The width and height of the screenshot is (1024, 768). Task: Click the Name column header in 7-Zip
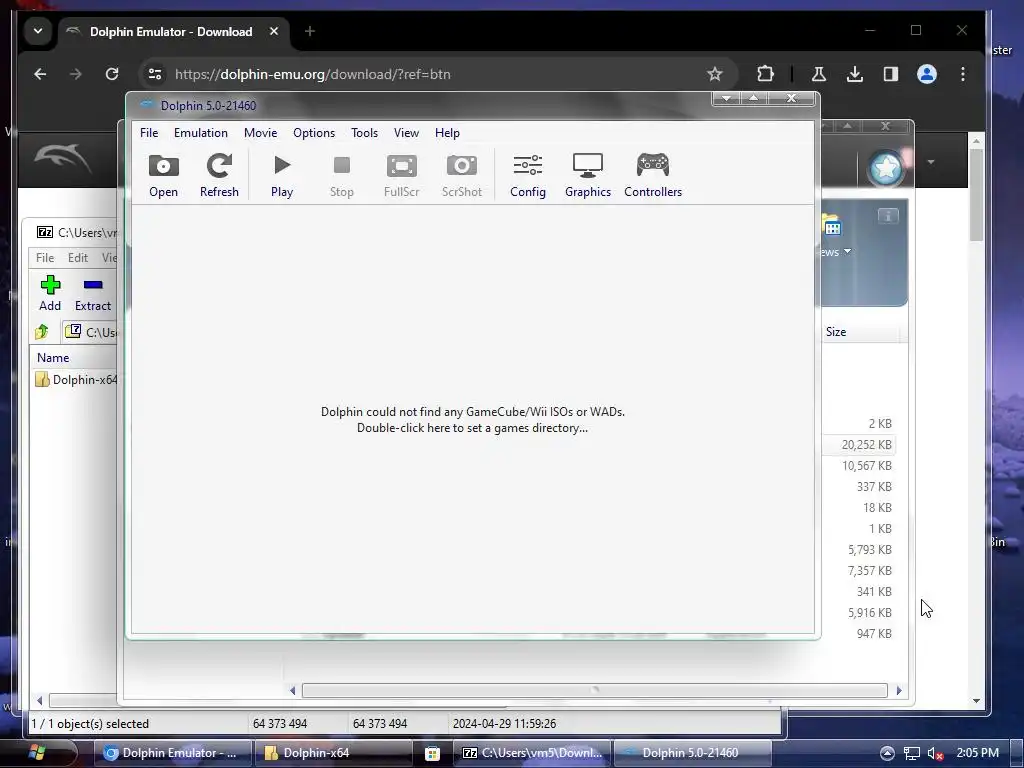click(53, 357)
